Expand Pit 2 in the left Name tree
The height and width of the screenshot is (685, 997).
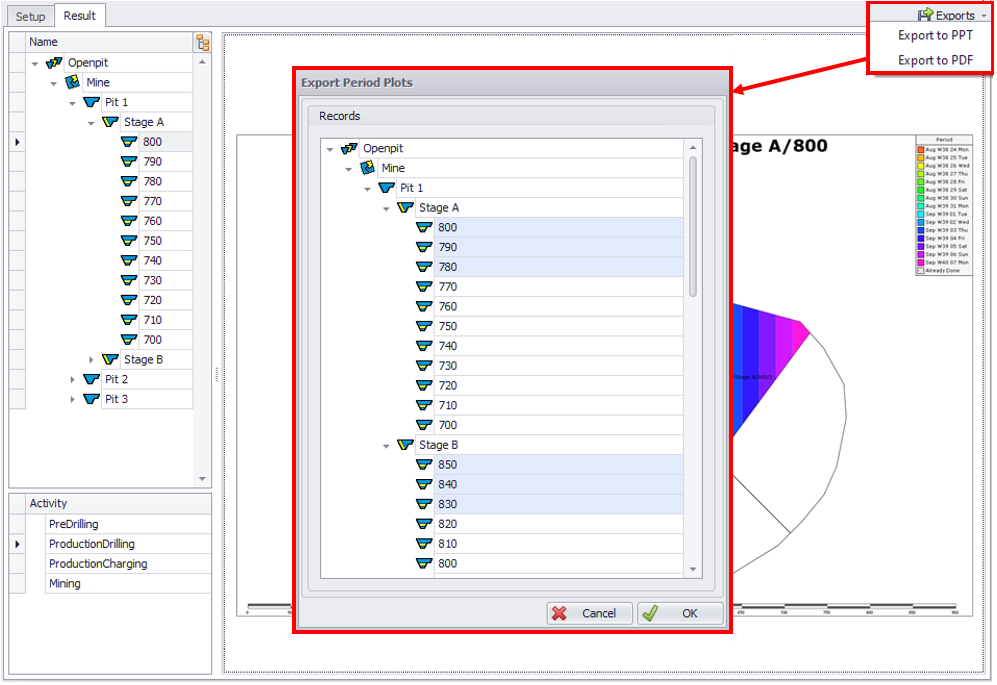[73, 380]
